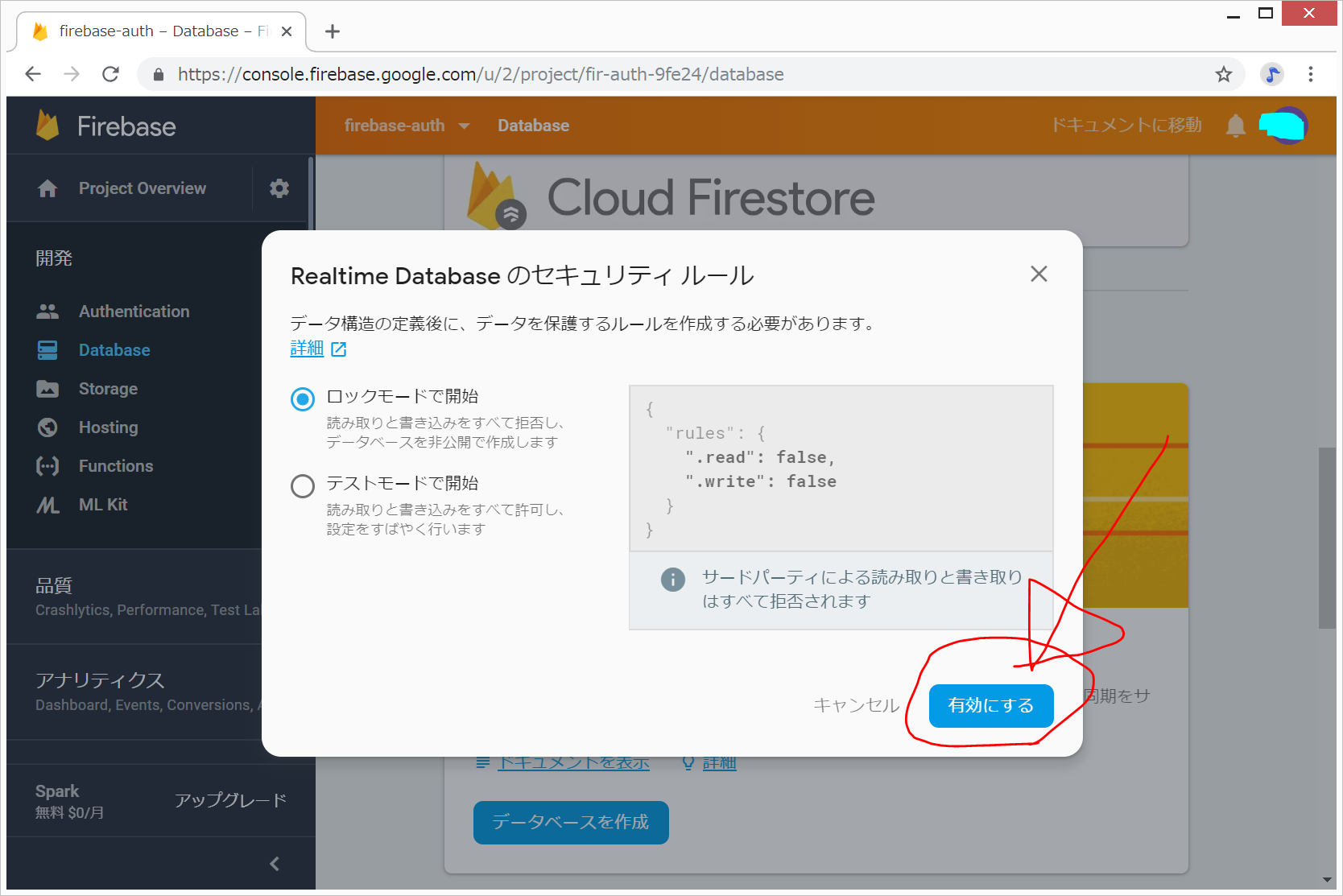The width and height of the screenshot is (1343, 896).
Task: Go to Project Overview
Action: click(x=142, y=188)
